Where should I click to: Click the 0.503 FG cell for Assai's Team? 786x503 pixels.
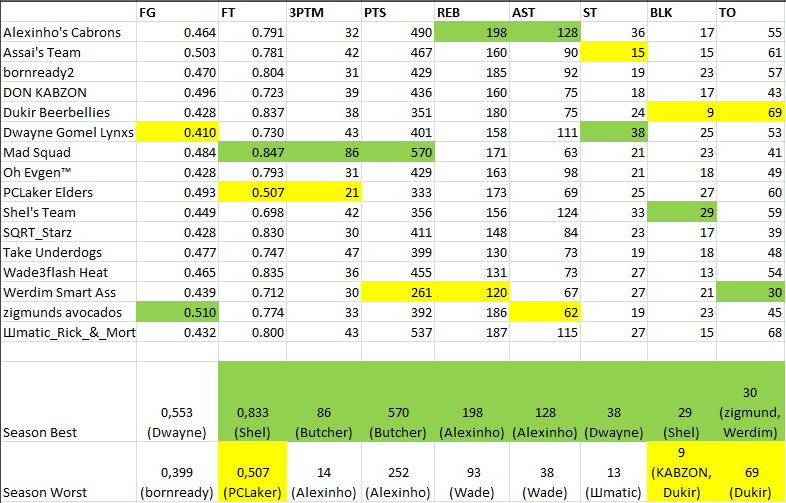tap(177, 52)
